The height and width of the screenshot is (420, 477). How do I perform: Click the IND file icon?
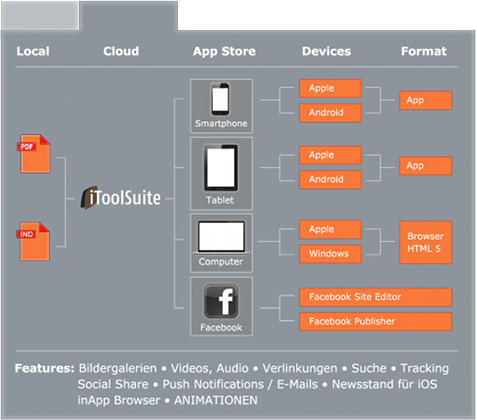(33, 242)
